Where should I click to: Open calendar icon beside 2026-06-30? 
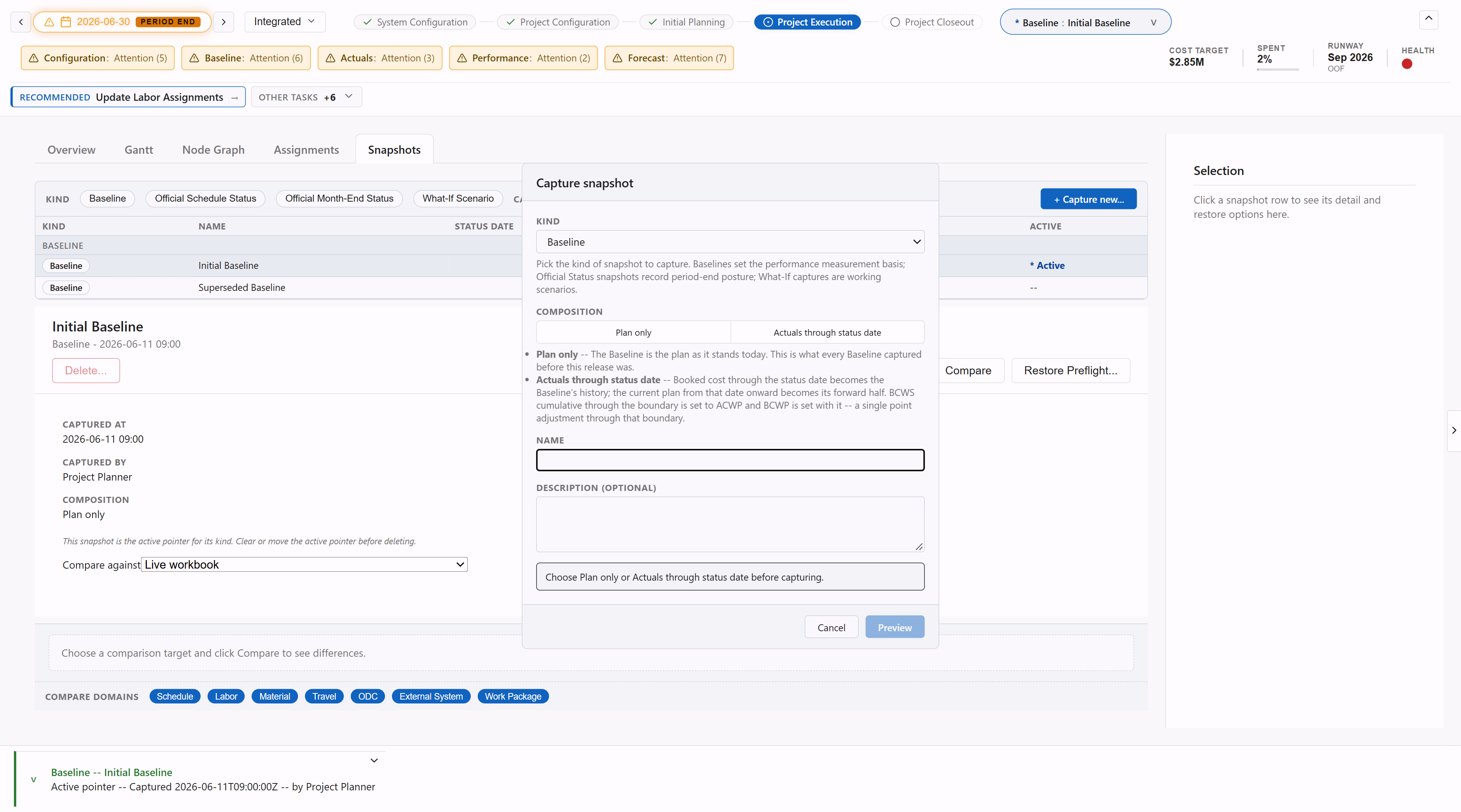(66, 22)
